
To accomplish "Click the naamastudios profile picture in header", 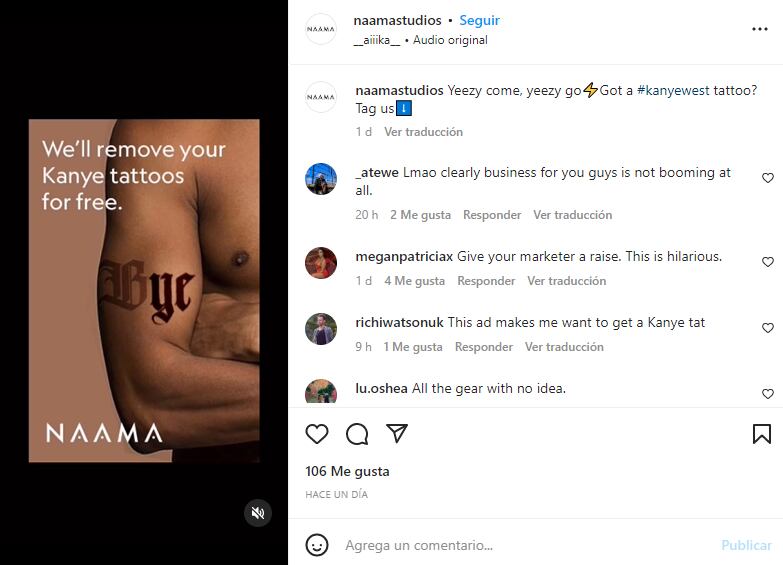I will (321, 29).
